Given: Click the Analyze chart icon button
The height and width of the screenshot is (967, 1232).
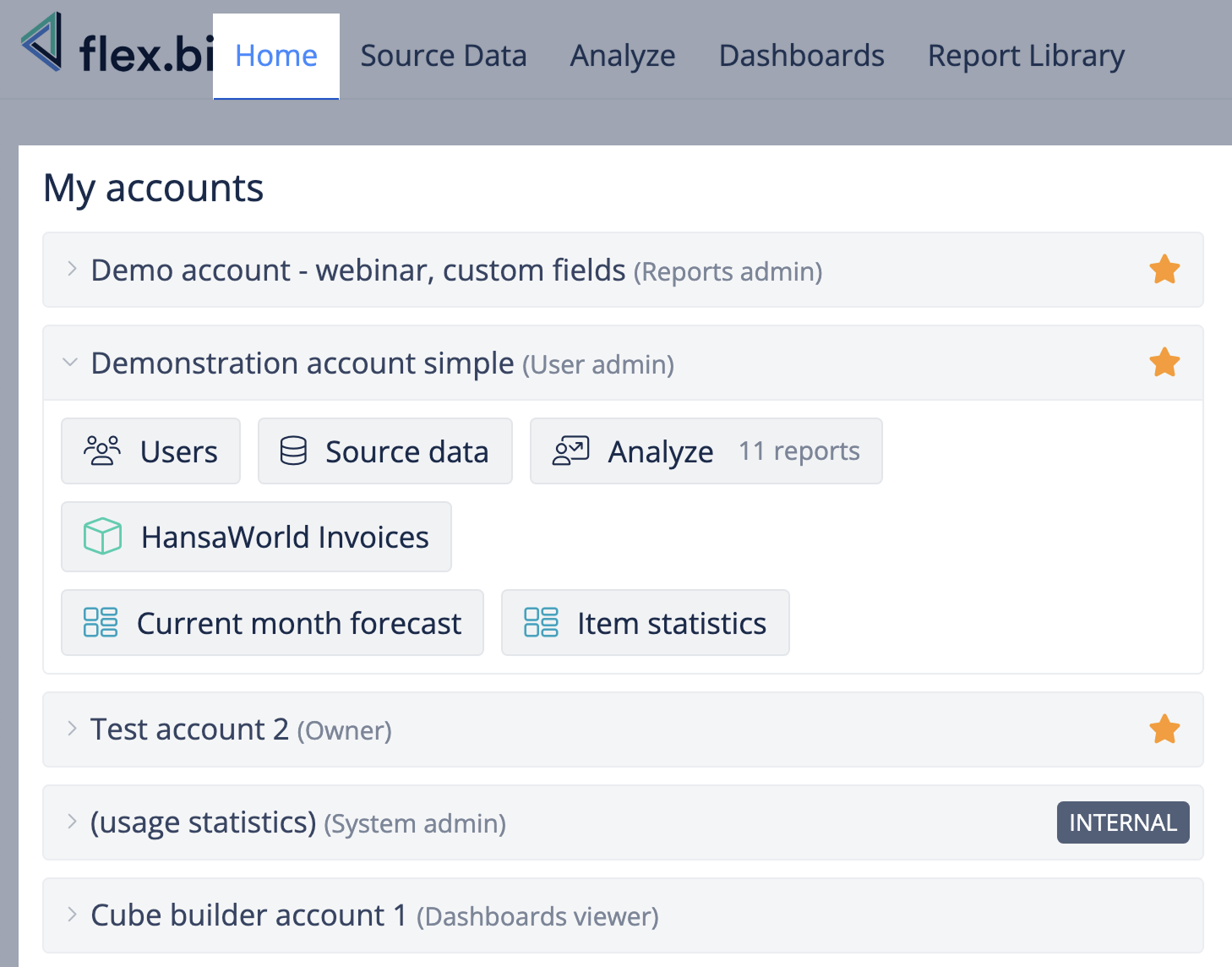Looking at the screenshot, I should pos(571,451).
